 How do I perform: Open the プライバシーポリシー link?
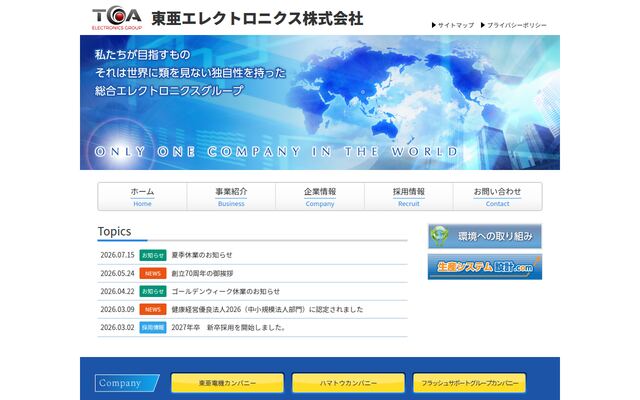click(517, 25)
